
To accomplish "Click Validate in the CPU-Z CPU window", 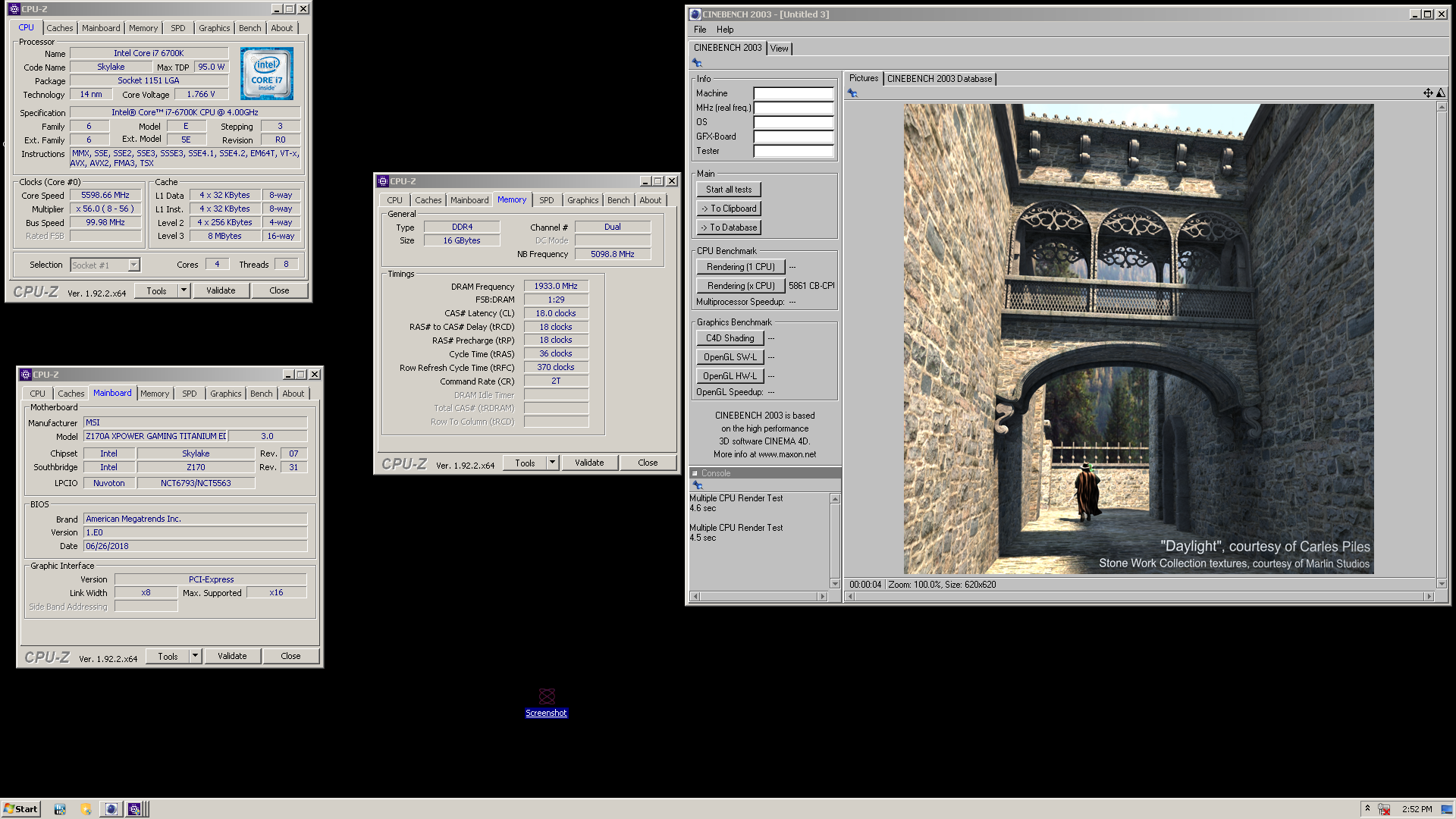I will [x=221, y=290].
